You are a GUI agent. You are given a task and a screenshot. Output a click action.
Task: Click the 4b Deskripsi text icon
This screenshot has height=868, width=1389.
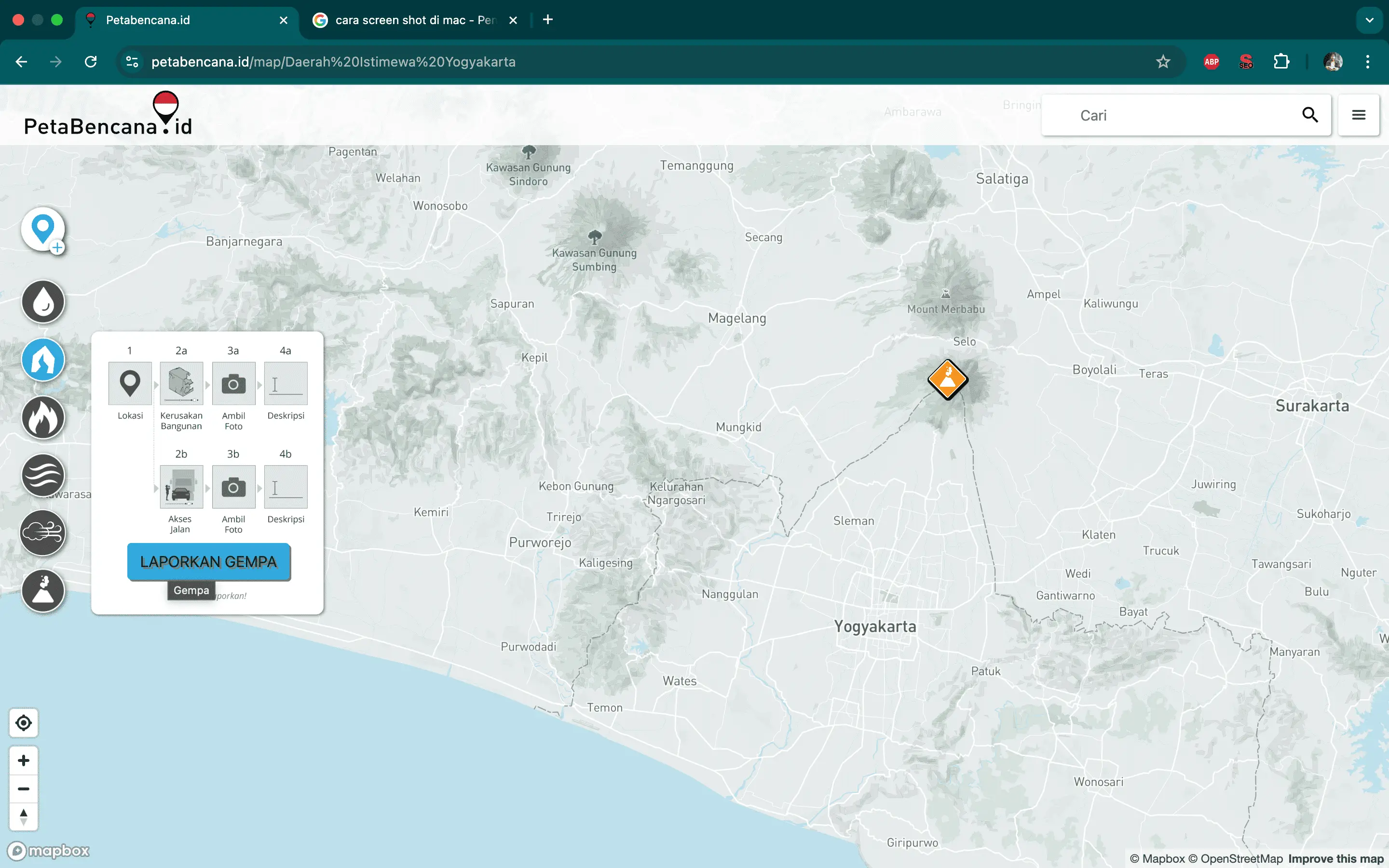[x=286, y=487]
